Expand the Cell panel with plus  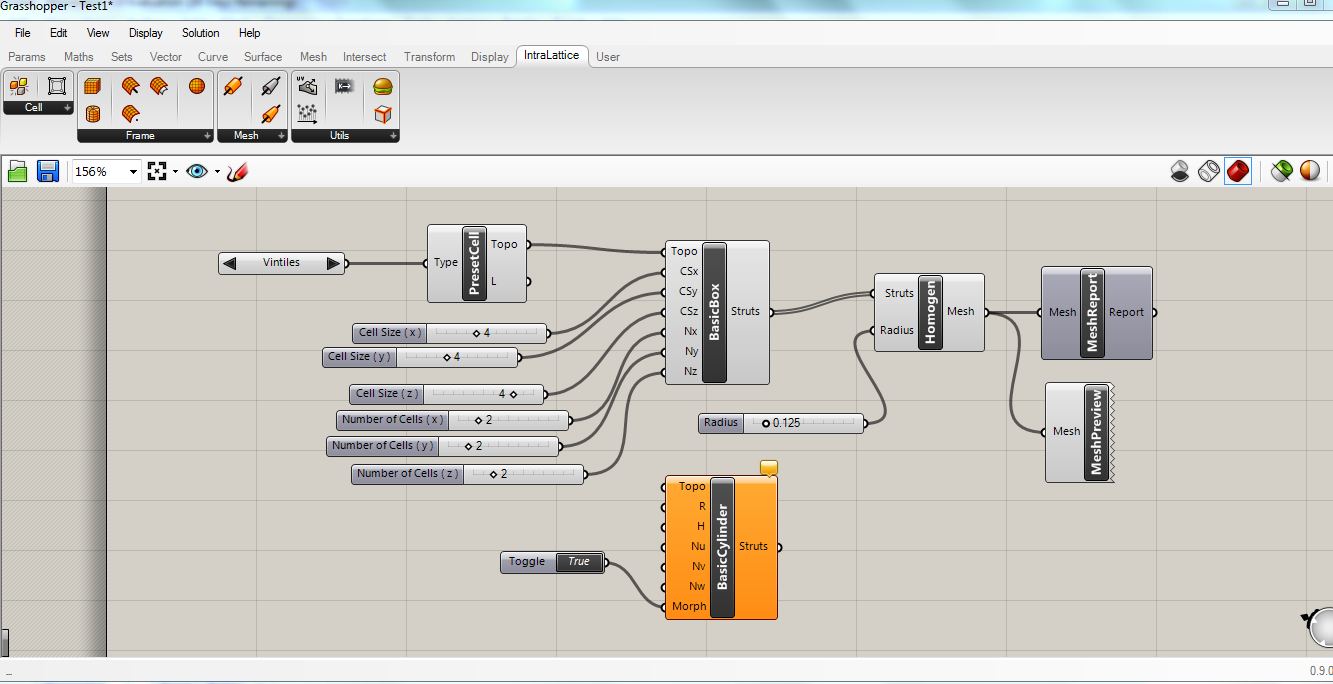click(67, 108)
